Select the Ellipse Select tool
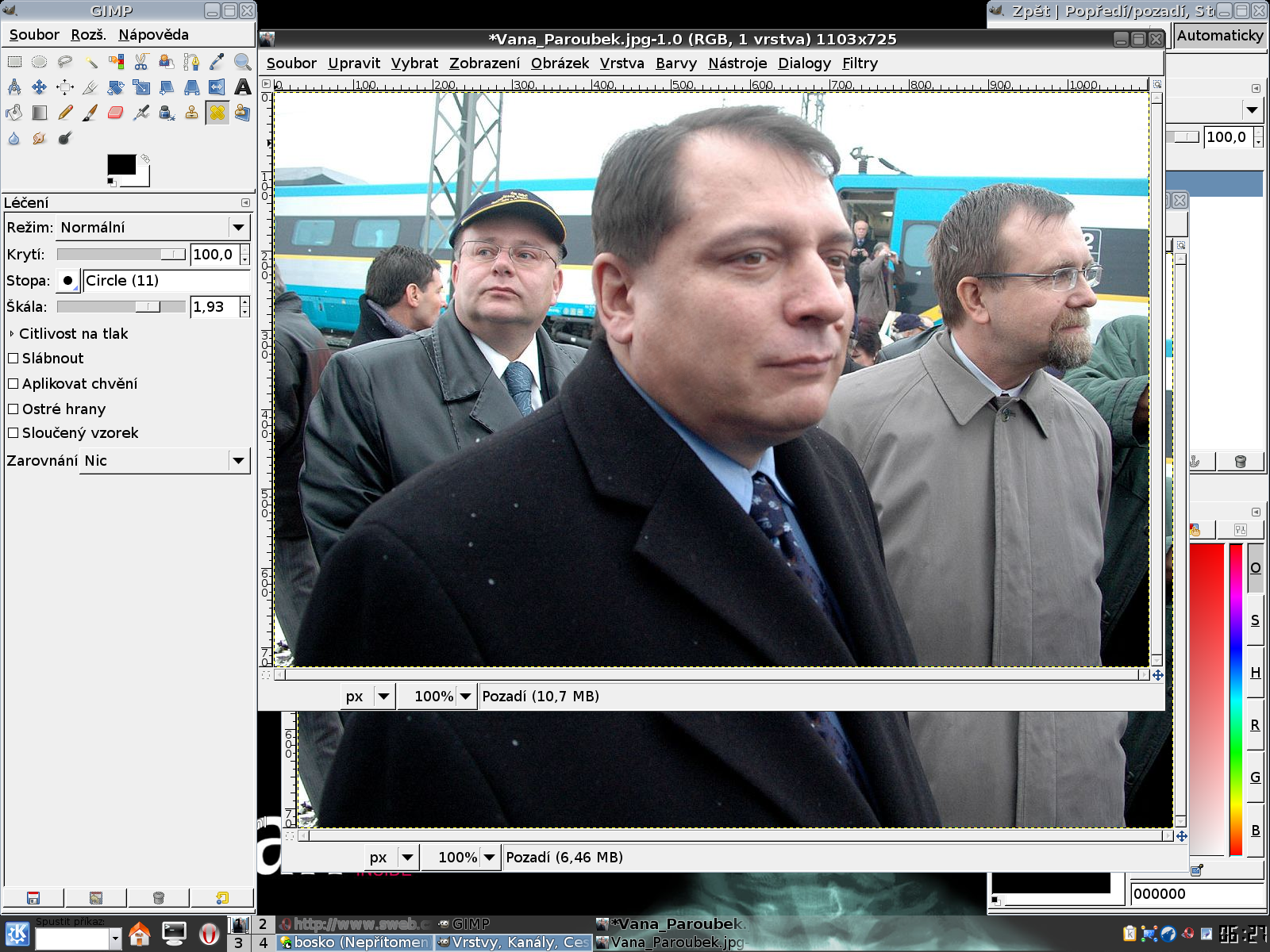This screenshot has width=1270, height=952. tap(40, 62)
